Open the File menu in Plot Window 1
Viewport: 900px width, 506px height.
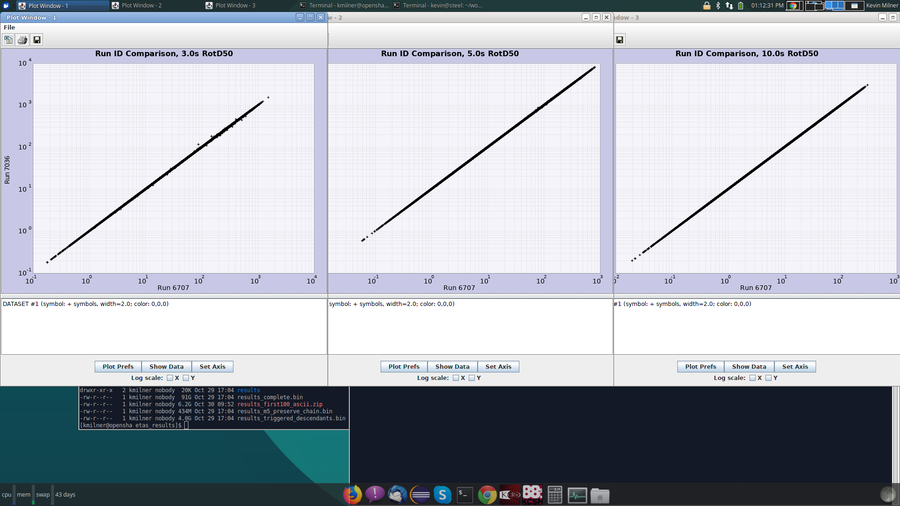click(x=9, y=27)
